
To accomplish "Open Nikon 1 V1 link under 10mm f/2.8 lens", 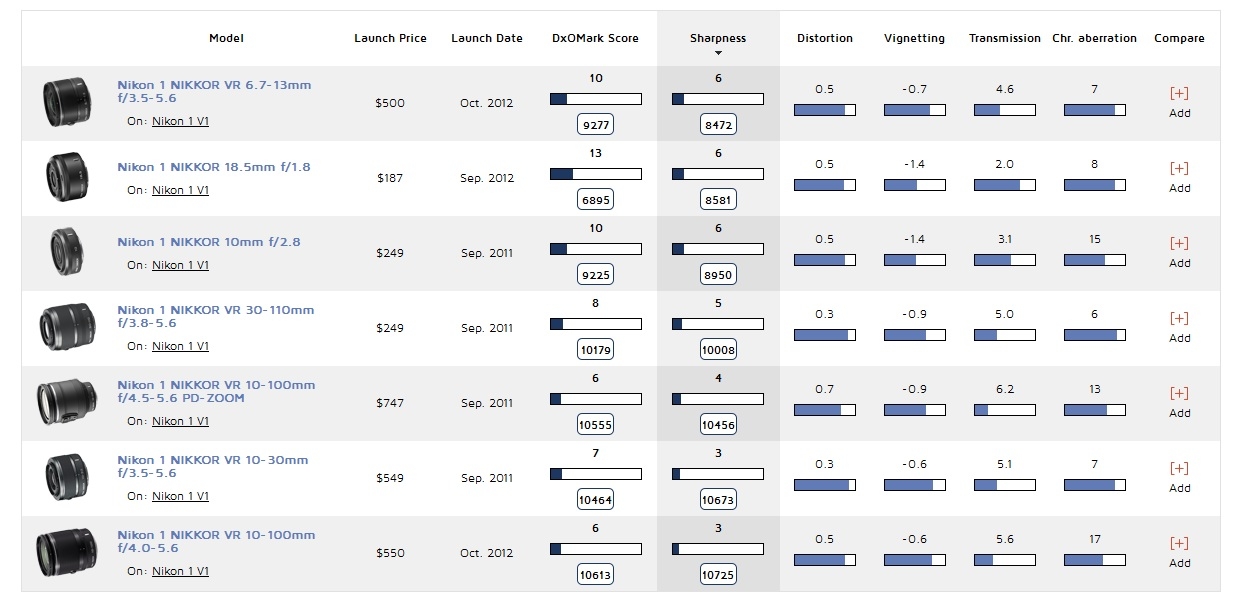I will point(180,265).
